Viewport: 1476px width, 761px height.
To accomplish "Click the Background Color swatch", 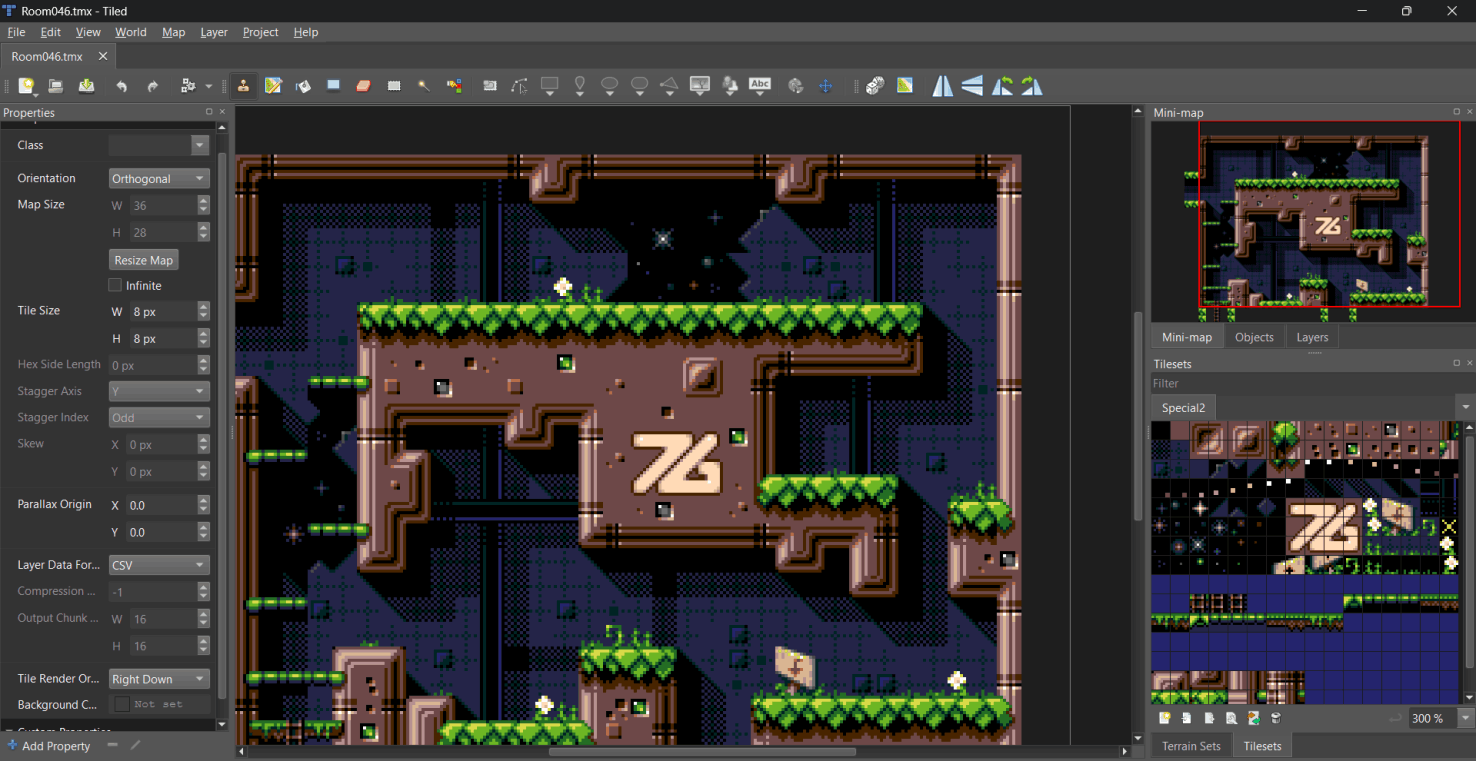I will (122, 705).
